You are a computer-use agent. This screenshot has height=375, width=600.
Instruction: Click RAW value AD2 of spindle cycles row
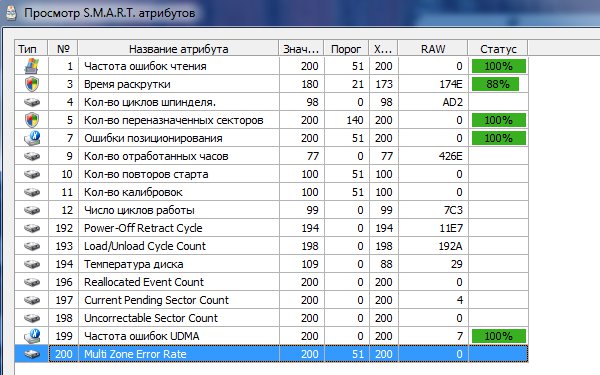click(x=452, y=102)
